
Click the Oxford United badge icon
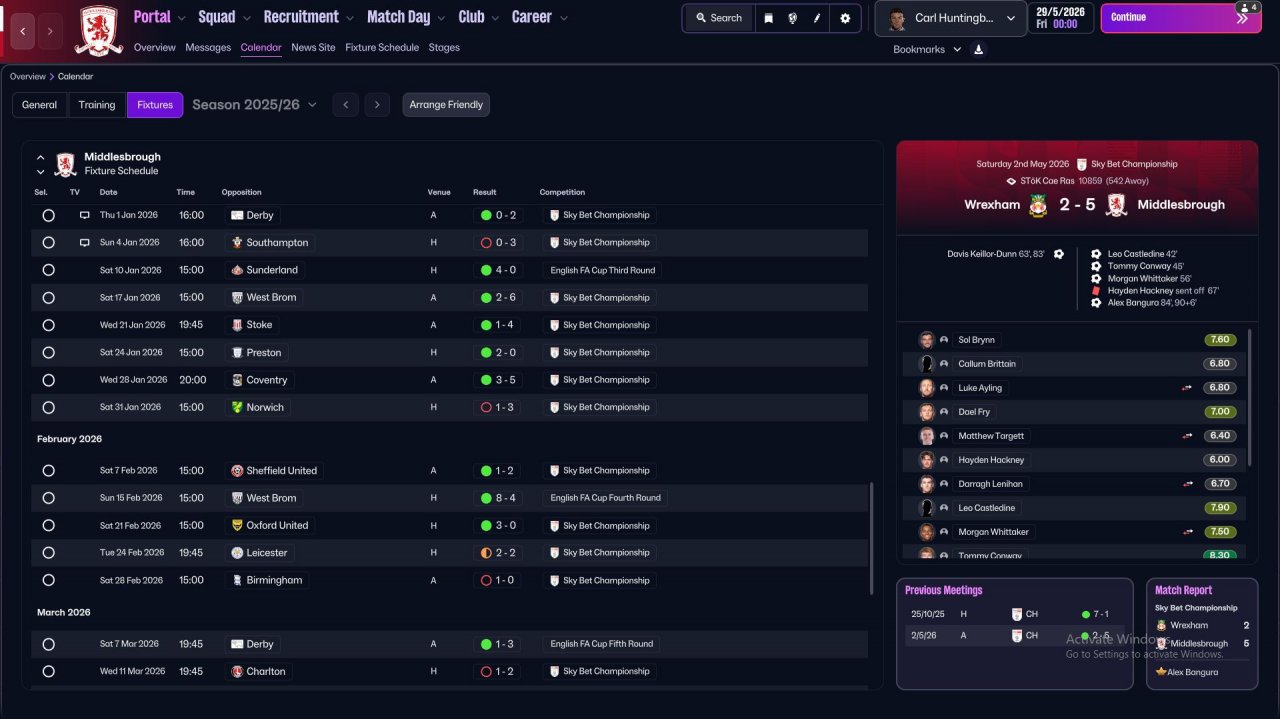click(237, 525)
